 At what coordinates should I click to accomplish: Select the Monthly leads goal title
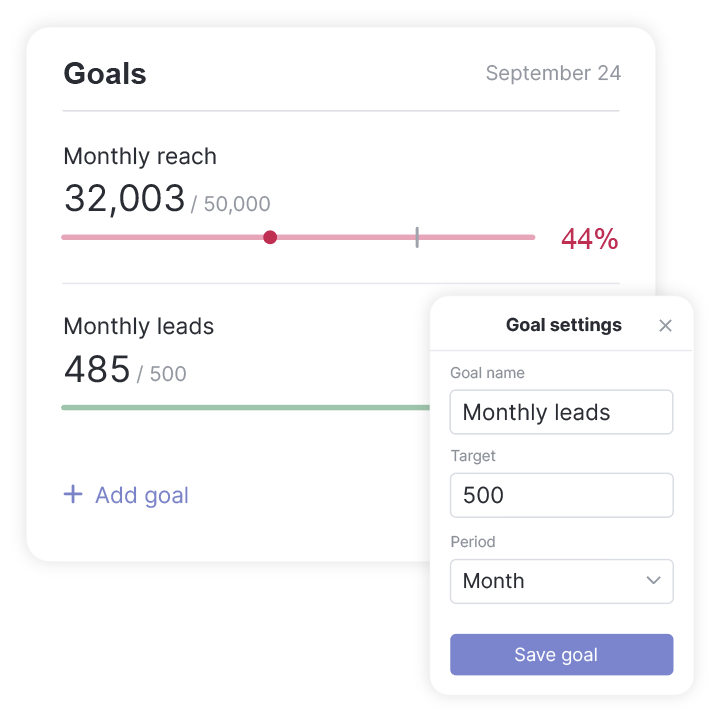(139, 326)
